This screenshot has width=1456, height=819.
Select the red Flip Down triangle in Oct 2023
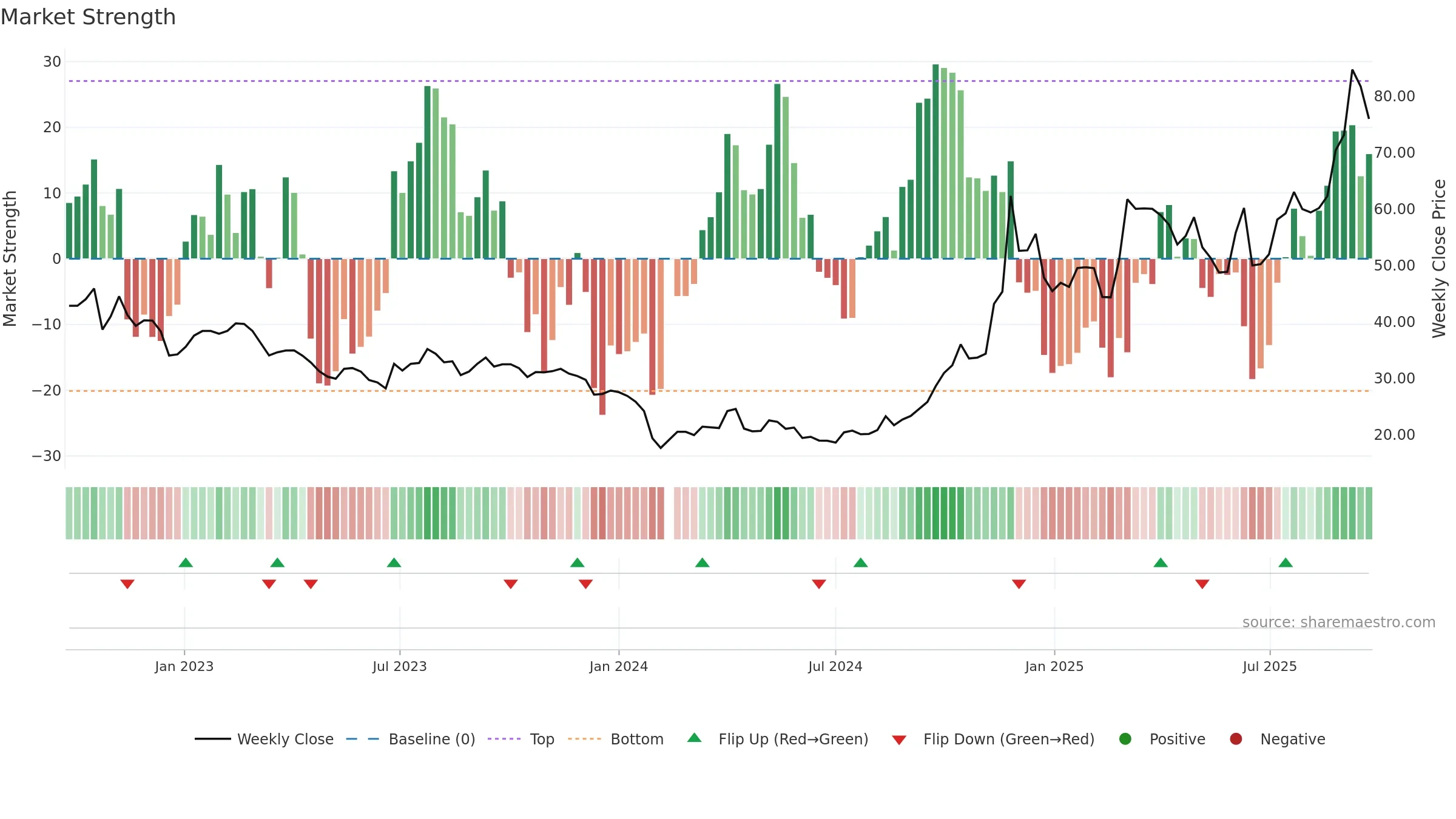[x=511, y=584]
